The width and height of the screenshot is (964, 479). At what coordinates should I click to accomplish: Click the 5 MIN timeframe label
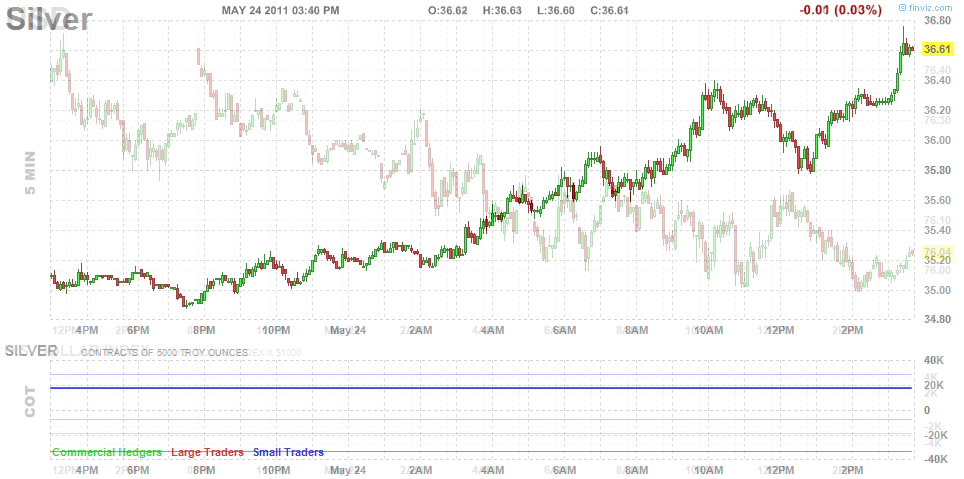point(29,176)
